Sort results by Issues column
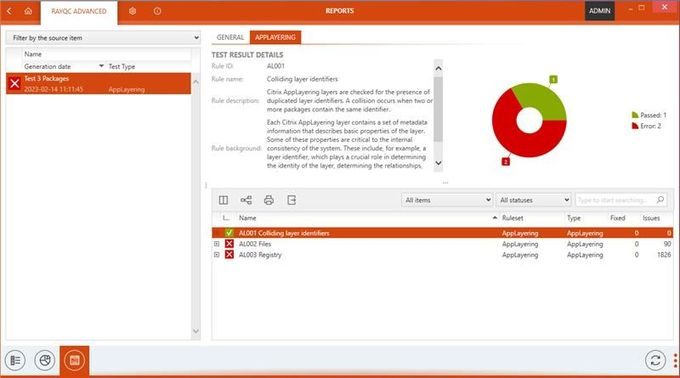680x378 pixels. (x=651, y=218)
